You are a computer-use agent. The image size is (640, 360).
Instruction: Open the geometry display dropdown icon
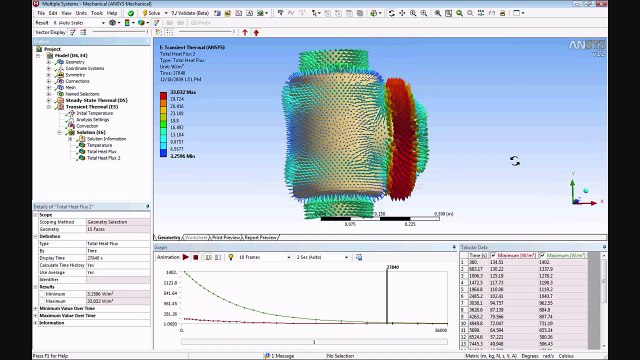tap(114, 23)
